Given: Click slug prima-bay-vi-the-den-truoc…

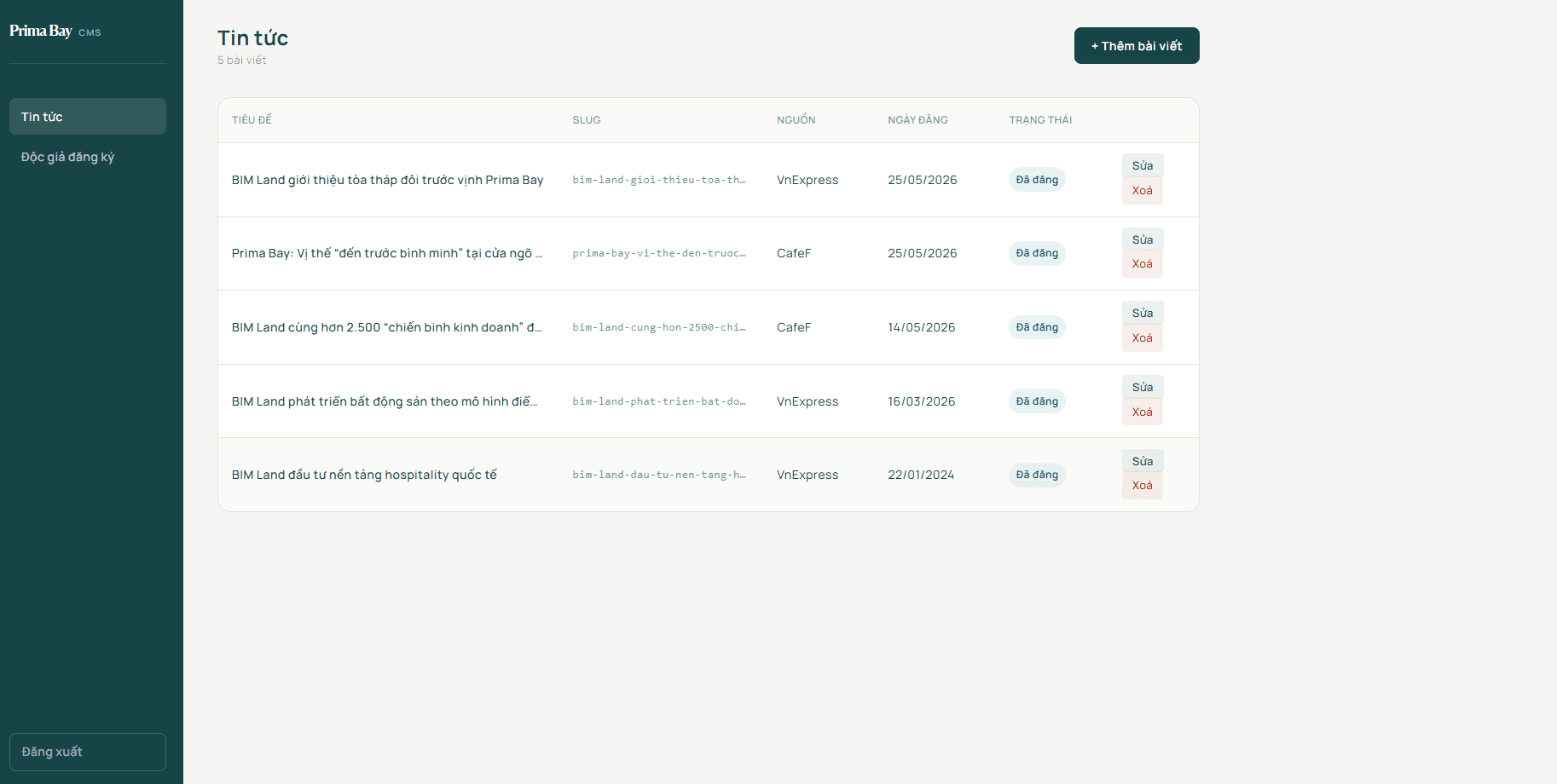Looking at the screenshot, I should point(659,253).
